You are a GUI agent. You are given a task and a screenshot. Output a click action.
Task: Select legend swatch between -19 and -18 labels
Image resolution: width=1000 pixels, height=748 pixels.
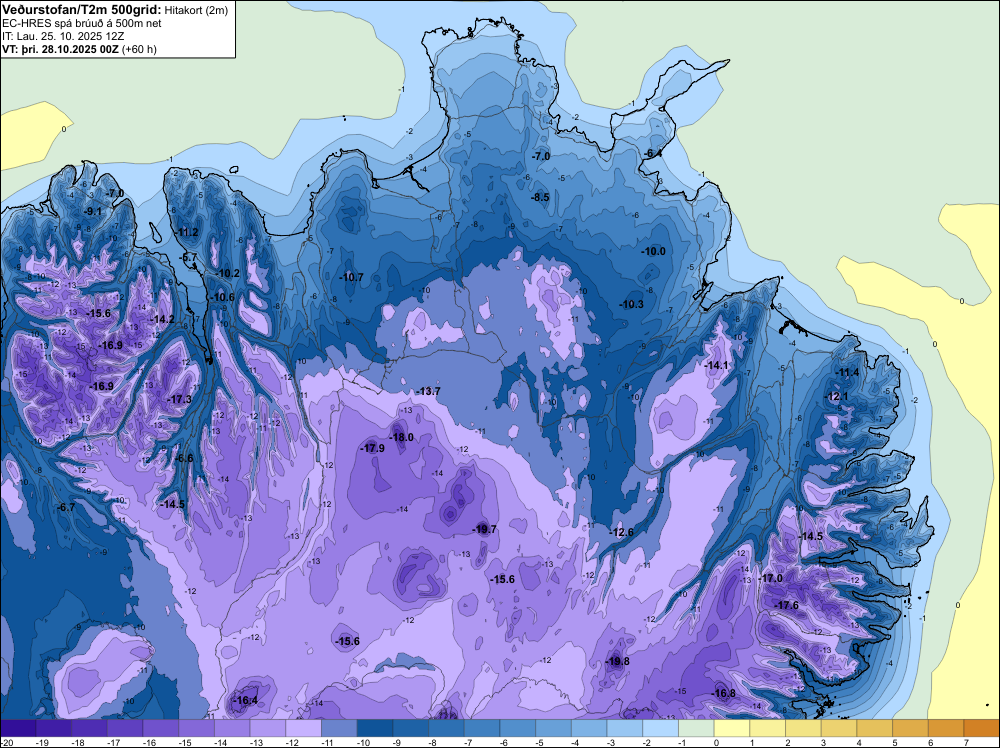[x=54, y=728]
